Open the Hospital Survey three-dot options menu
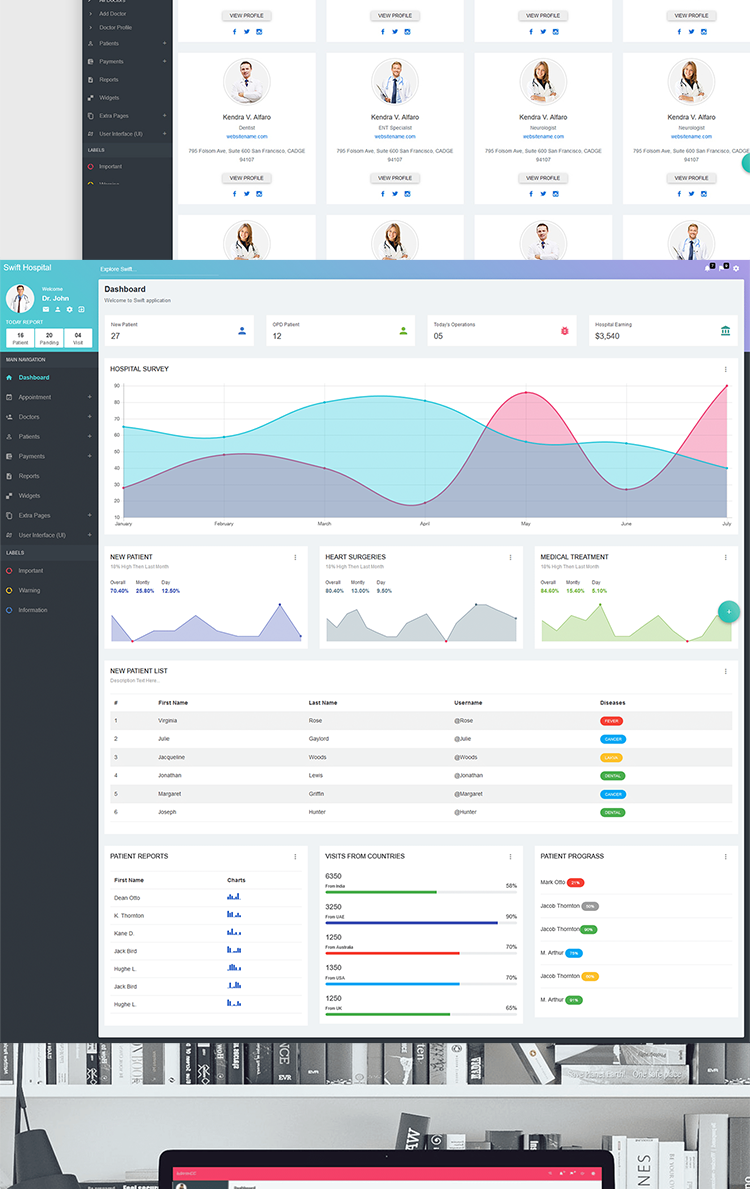This screenshot has height=1189, width=750. [726, 369]
